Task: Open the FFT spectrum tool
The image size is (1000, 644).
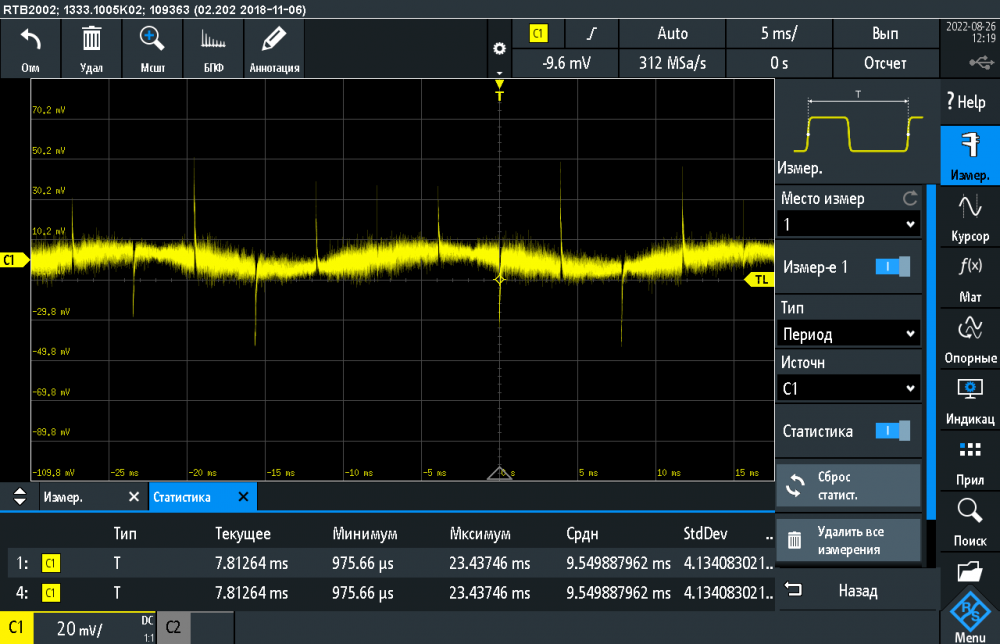Action: point(213,48)
